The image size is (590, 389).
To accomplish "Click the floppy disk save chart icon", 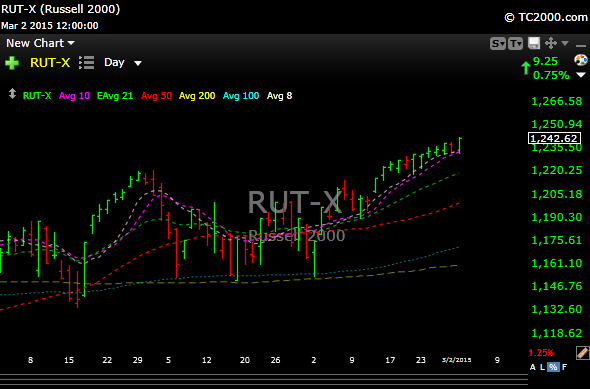I will (x=534, y=43).
